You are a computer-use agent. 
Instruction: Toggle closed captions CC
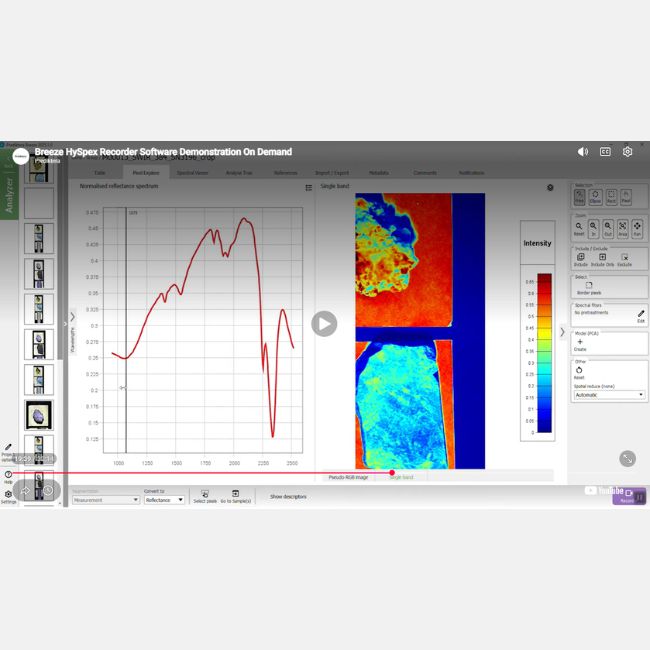pyautogui.click(x=605, y=152)
